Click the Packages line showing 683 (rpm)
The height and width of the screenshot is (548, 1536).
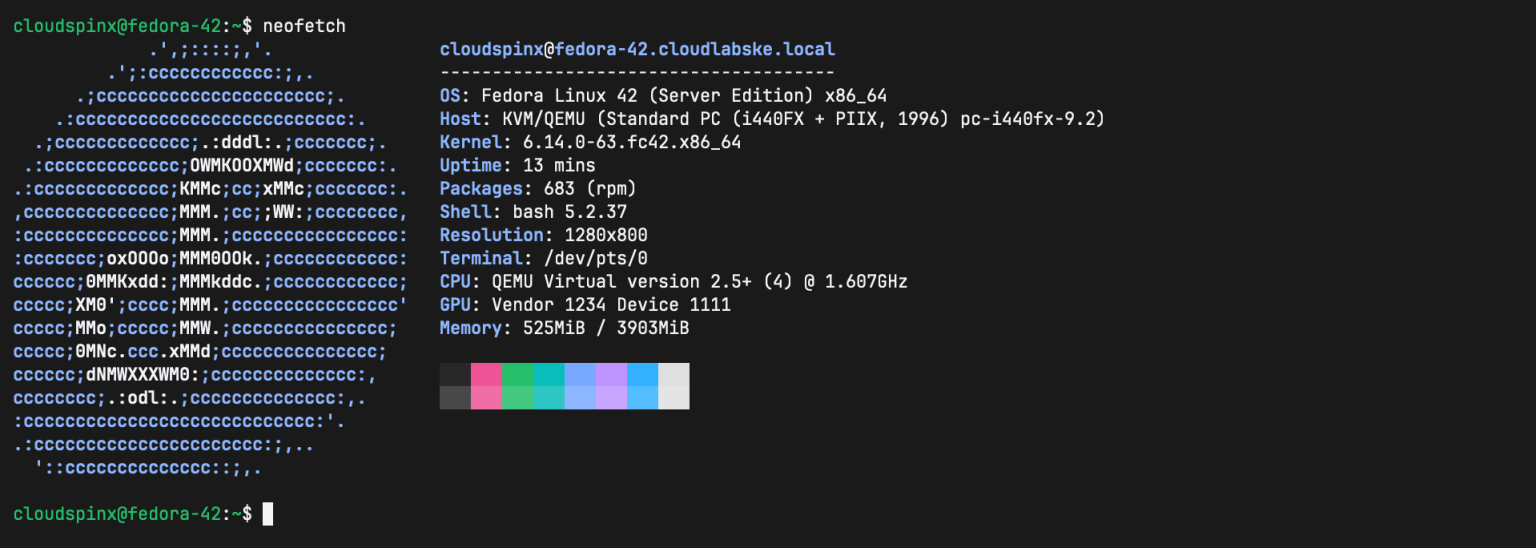coord(538,188)
